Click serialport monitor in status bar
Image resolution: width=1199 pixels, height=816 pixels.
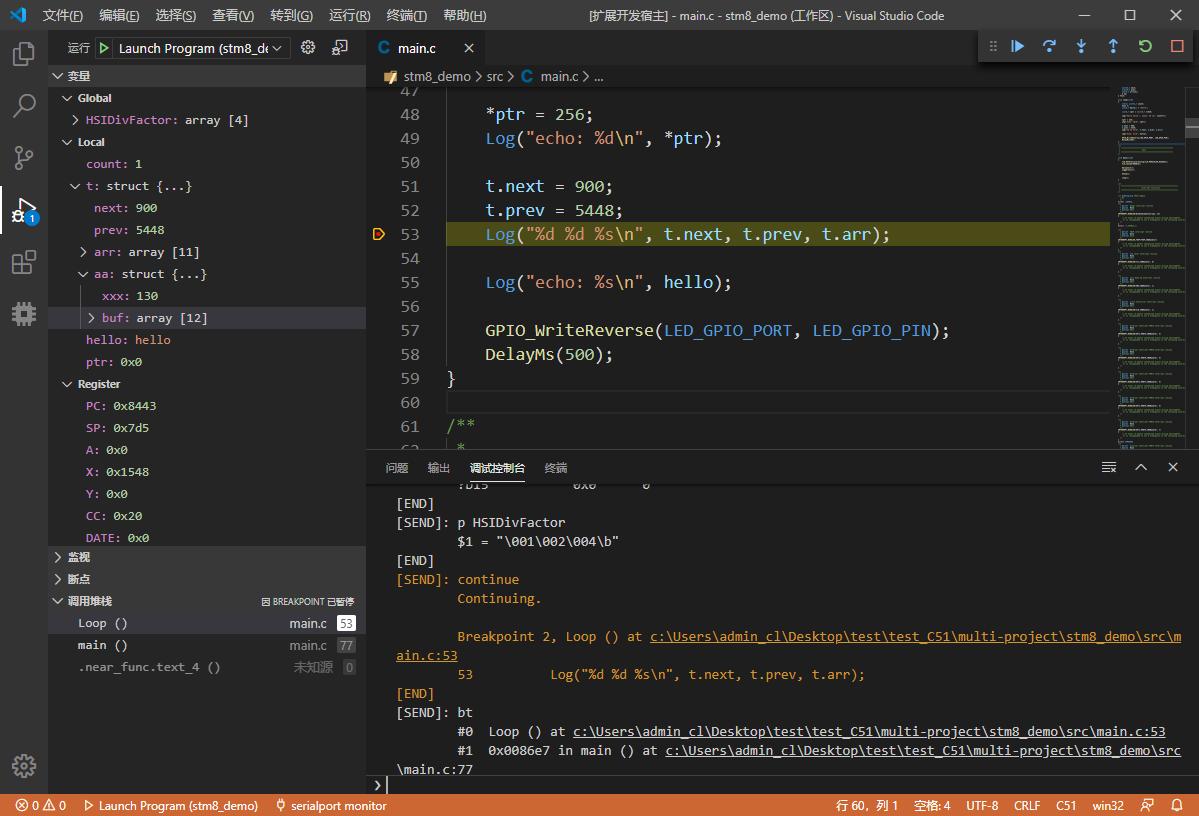(331, 805)
